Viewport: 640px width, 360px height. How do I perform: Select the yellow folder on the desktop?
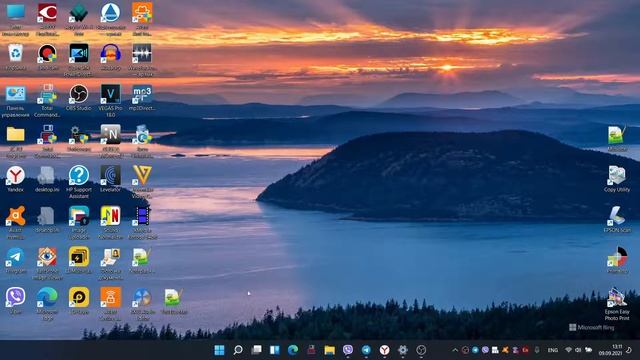(x=16, y=134)
